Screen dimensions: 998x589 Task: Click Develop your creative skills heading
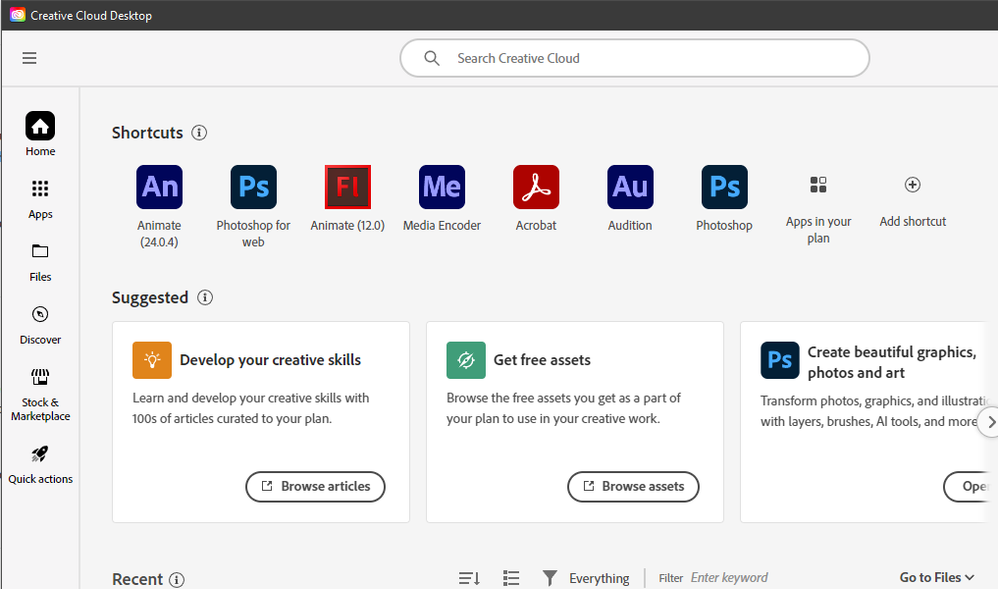click(271, 360)
